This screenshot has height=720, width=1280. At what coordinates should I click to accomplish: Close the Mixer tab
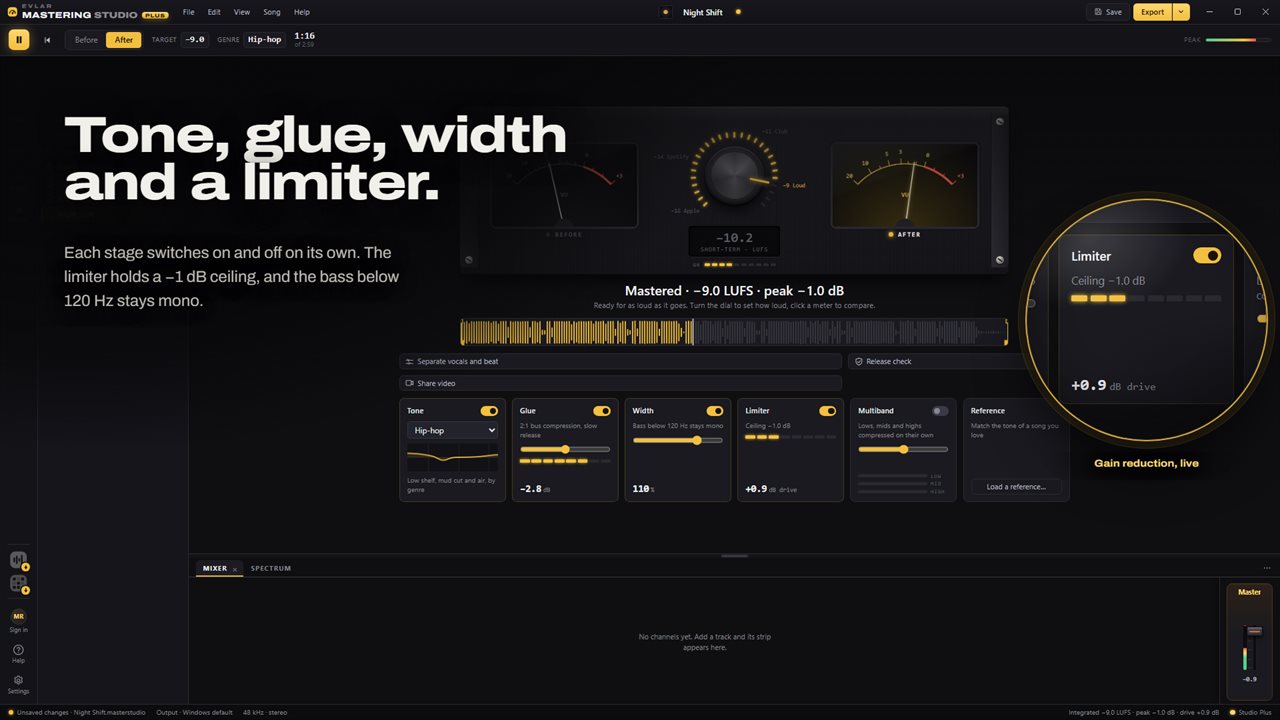pyautogui.click(x=234, y=569)
